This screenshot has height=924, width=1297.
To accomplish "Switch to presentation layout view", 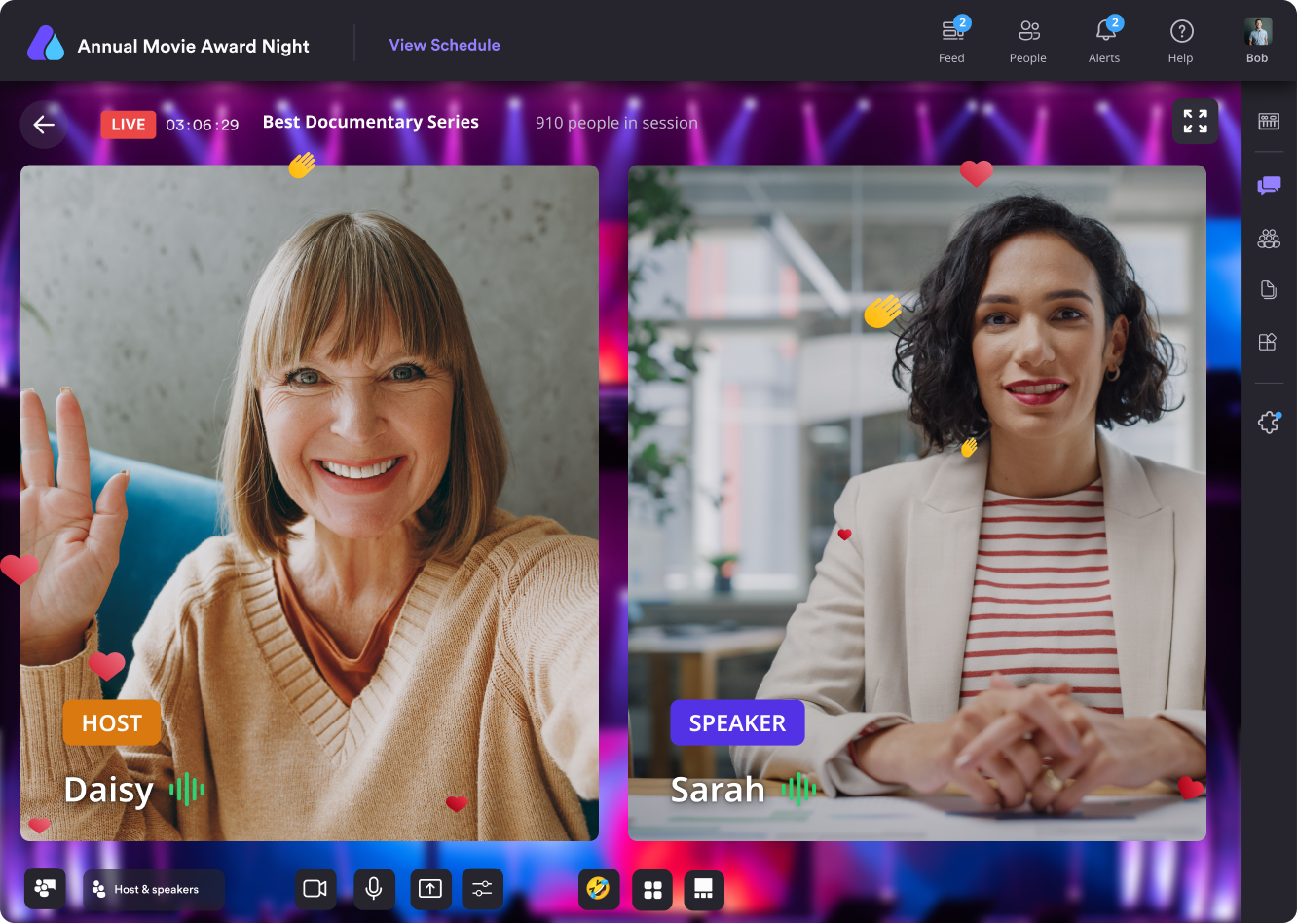I will point(703,890).
